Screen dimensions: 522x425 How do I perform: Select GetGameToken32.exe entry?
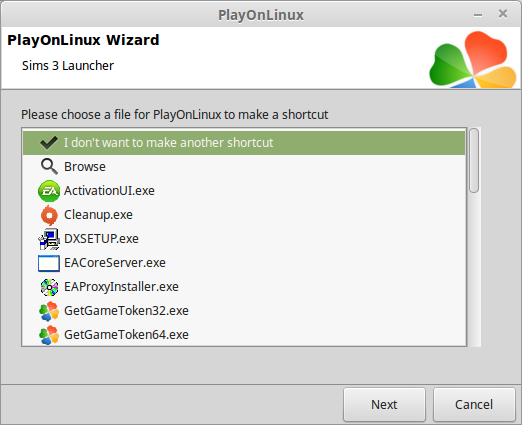pyautogui.click(x=244, y=311)
